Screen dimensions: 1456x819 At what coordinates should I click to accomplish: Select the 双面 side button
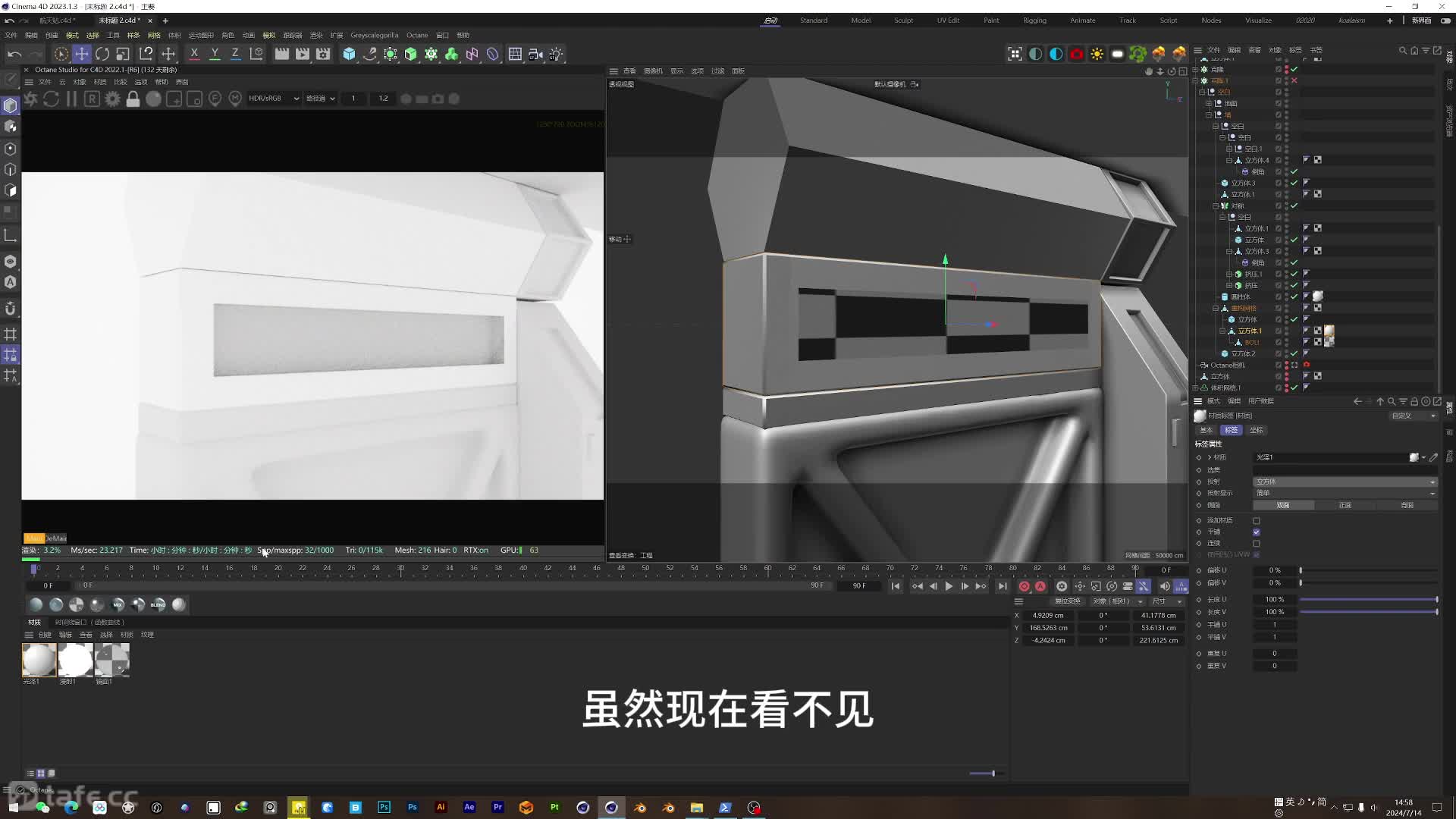(x=1283, y=505)
